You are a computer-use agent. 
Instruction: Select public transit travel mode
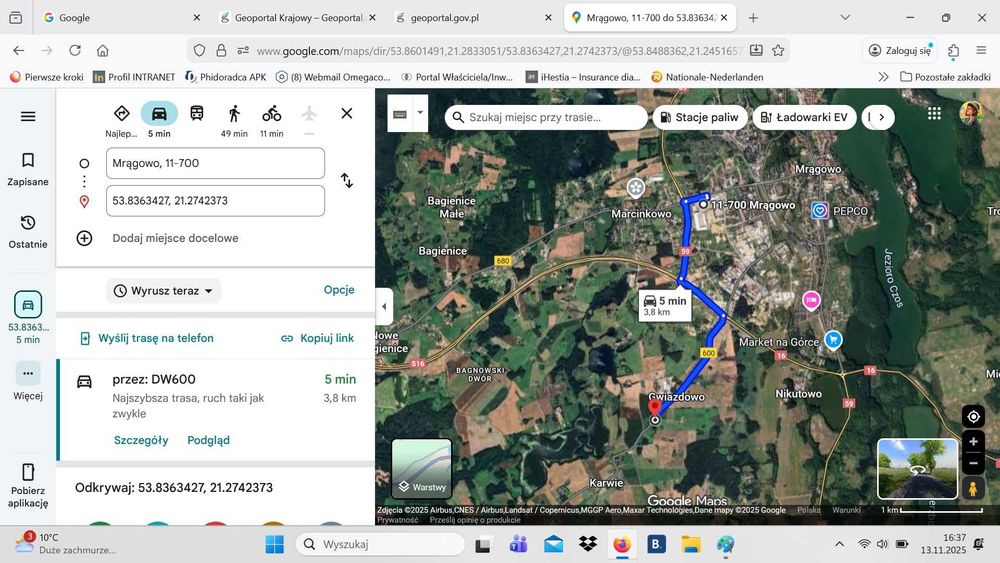click(x=197, y=113)
